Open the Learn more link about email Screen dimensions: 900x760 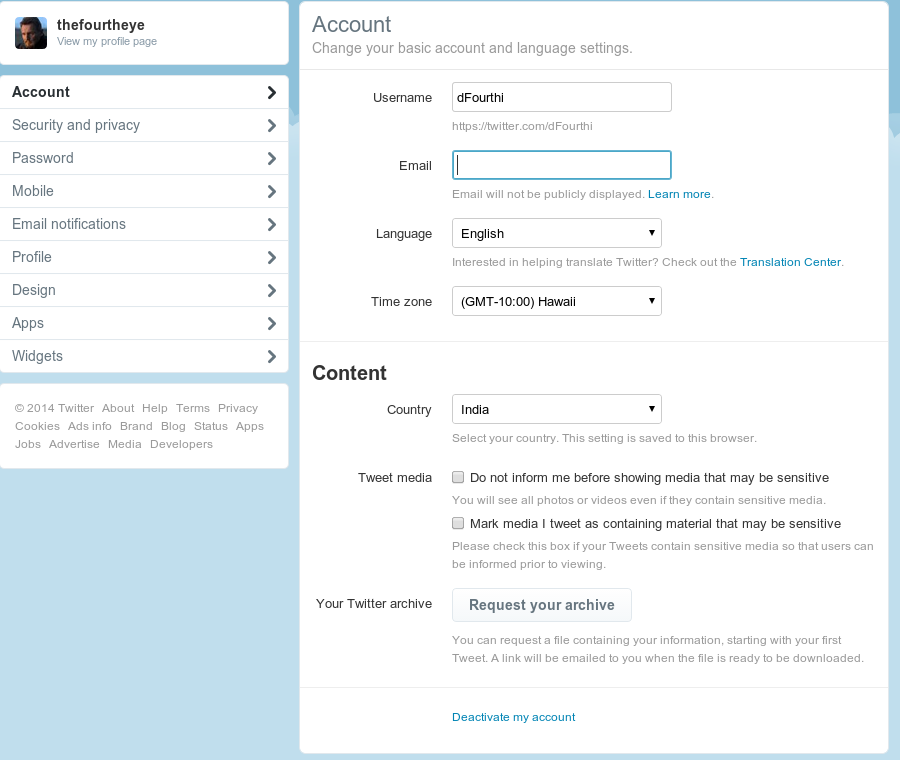point(679,194)
